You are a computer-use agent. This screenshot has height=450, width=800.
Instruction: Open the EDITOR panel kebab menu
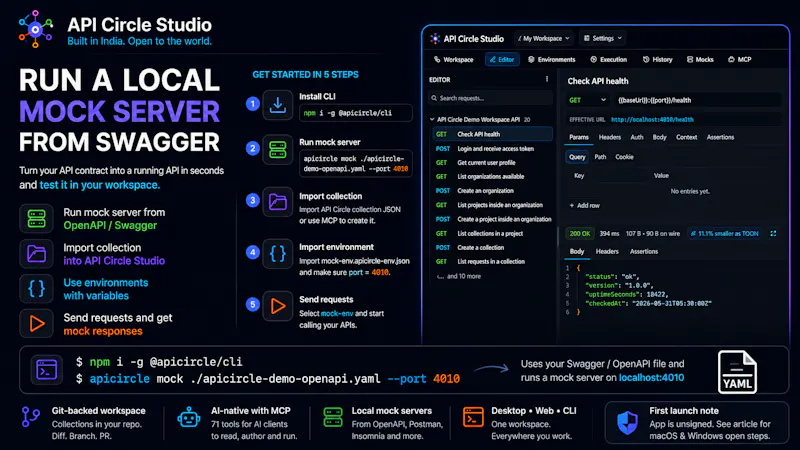point(546,79)
